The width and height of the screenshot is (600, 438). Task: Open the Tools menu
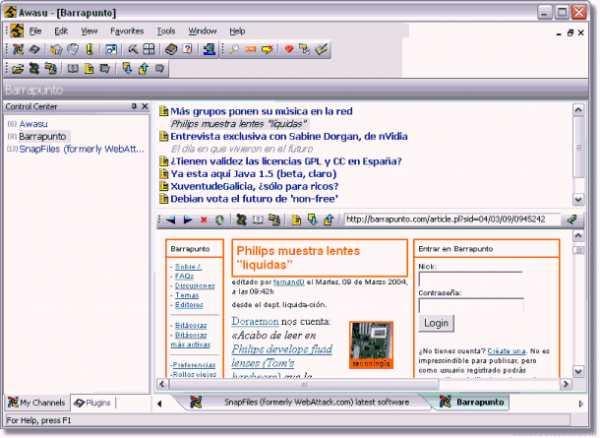pyautogui.click(x=166, y=31)
